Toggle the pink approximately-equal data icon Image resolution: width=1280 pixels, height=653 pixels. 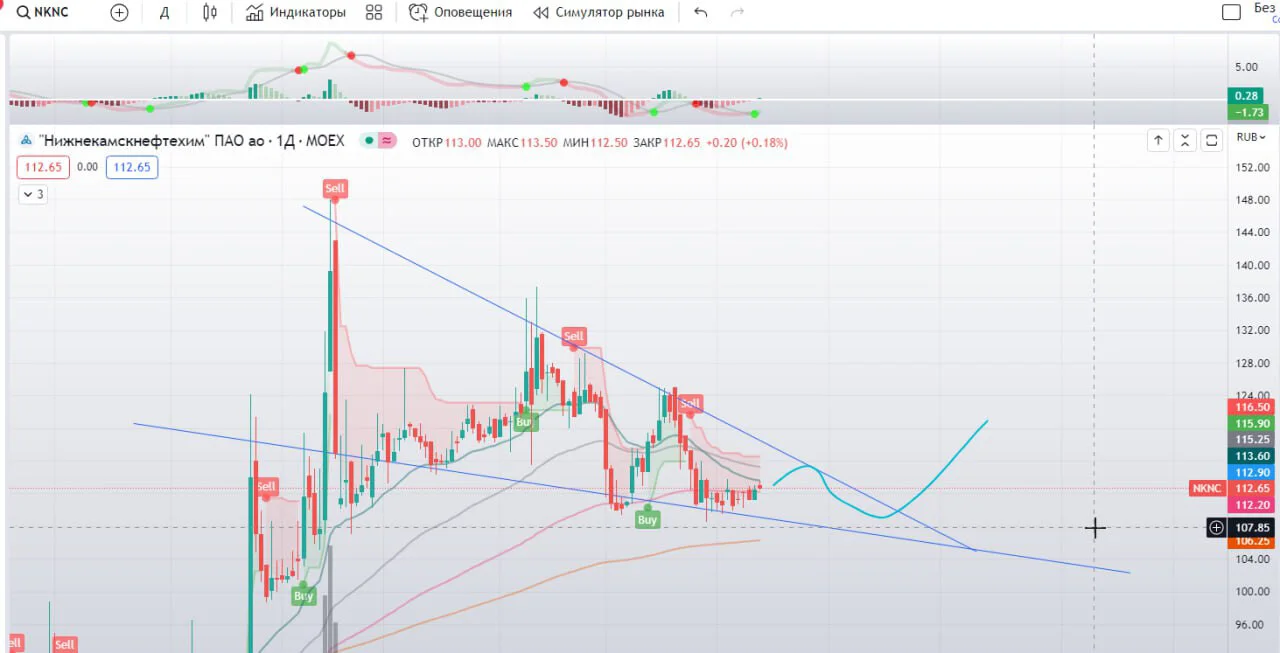tap(386, 141)
